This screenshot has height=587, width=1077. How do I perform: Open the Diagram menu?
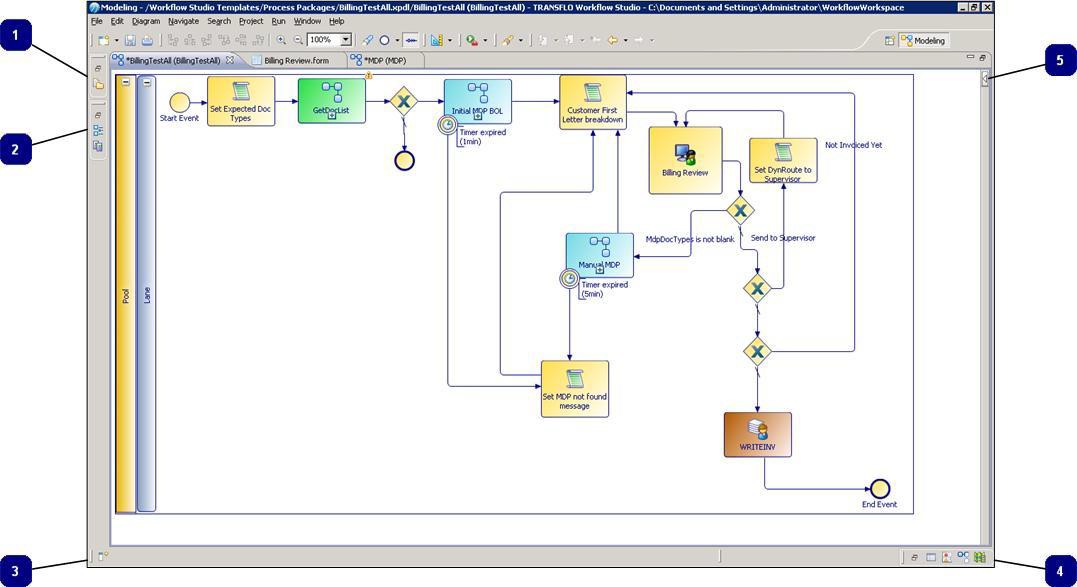pyautogui.click(x=145, y=21)
